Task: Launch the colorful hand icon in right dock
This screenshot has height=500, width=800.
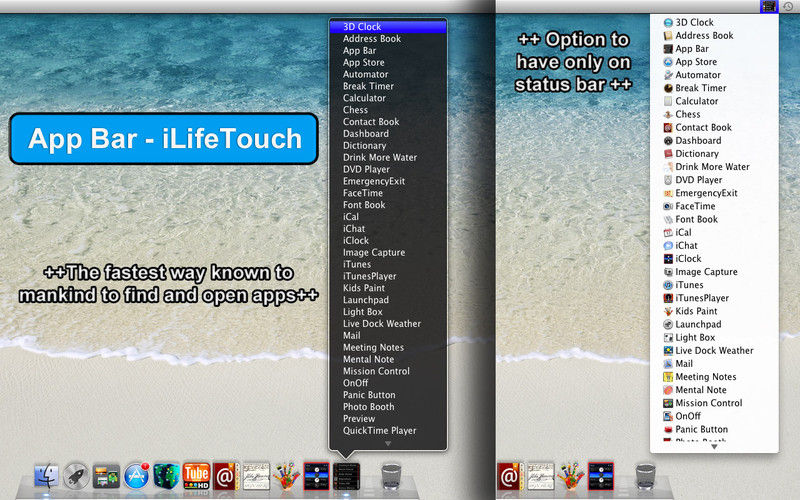Action: [x=570, y=476]
